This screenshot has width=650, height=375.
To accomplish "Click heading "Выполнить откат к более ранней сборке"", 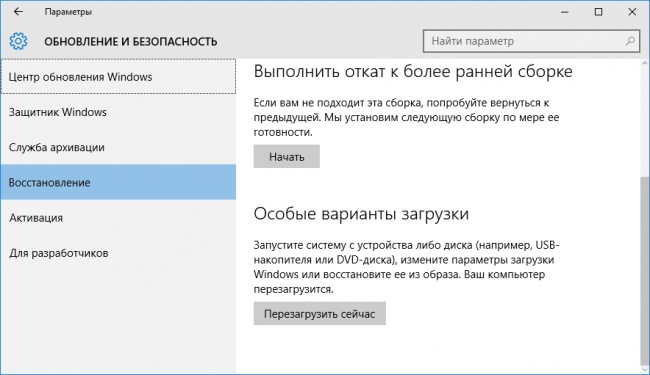I will (x=413, y=72).
